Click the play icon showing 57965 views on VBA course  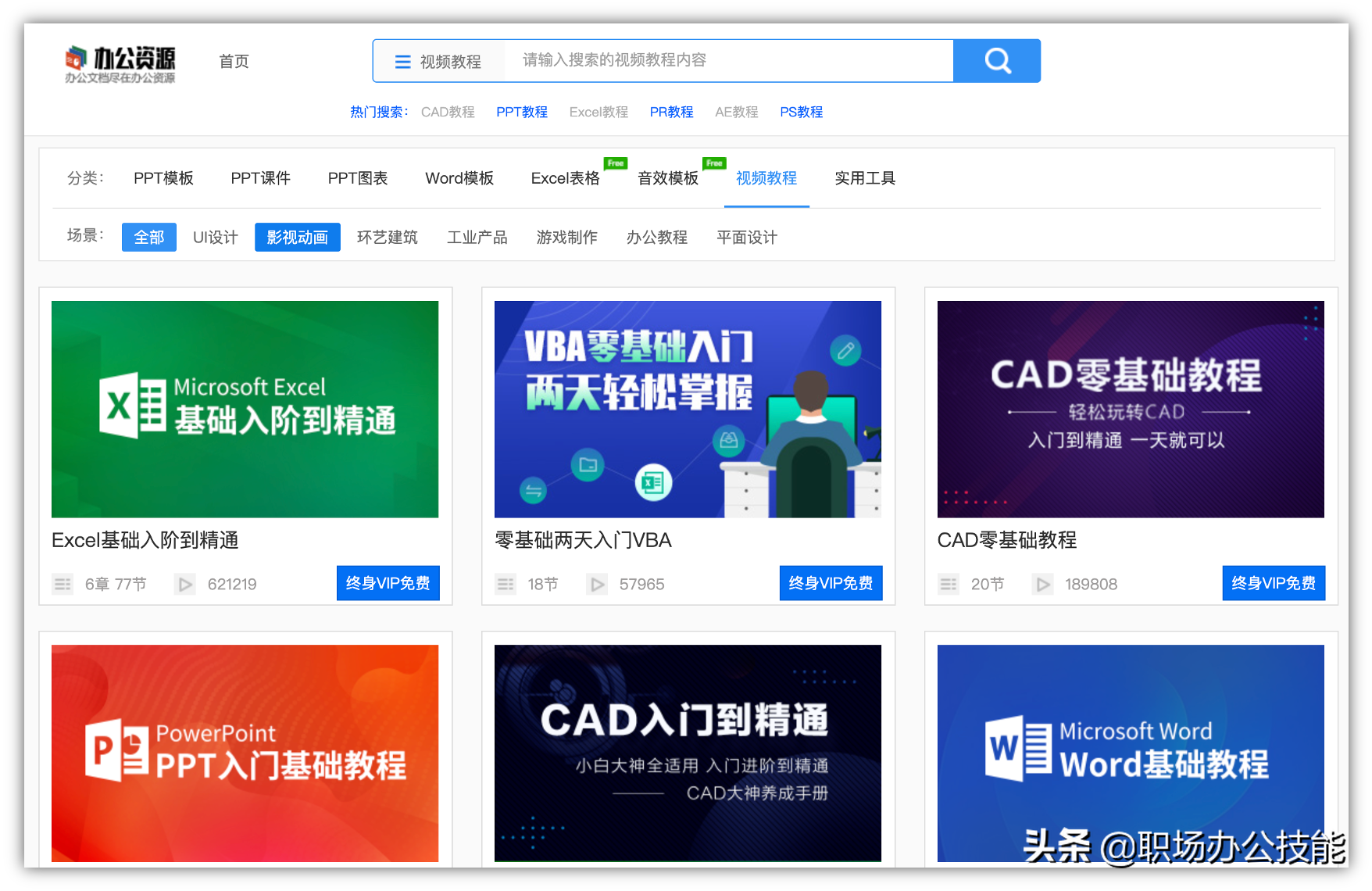(x=598, y=584)
